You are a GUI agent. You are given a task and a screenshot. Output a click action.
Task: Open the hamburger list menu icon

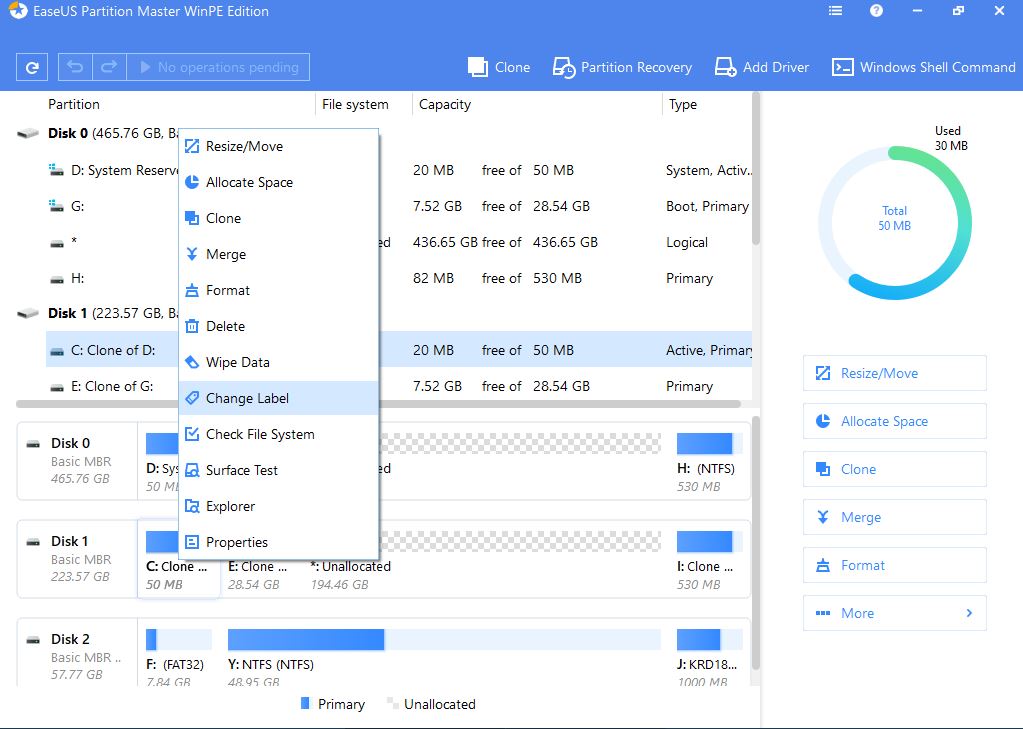[x=836, y=11]
